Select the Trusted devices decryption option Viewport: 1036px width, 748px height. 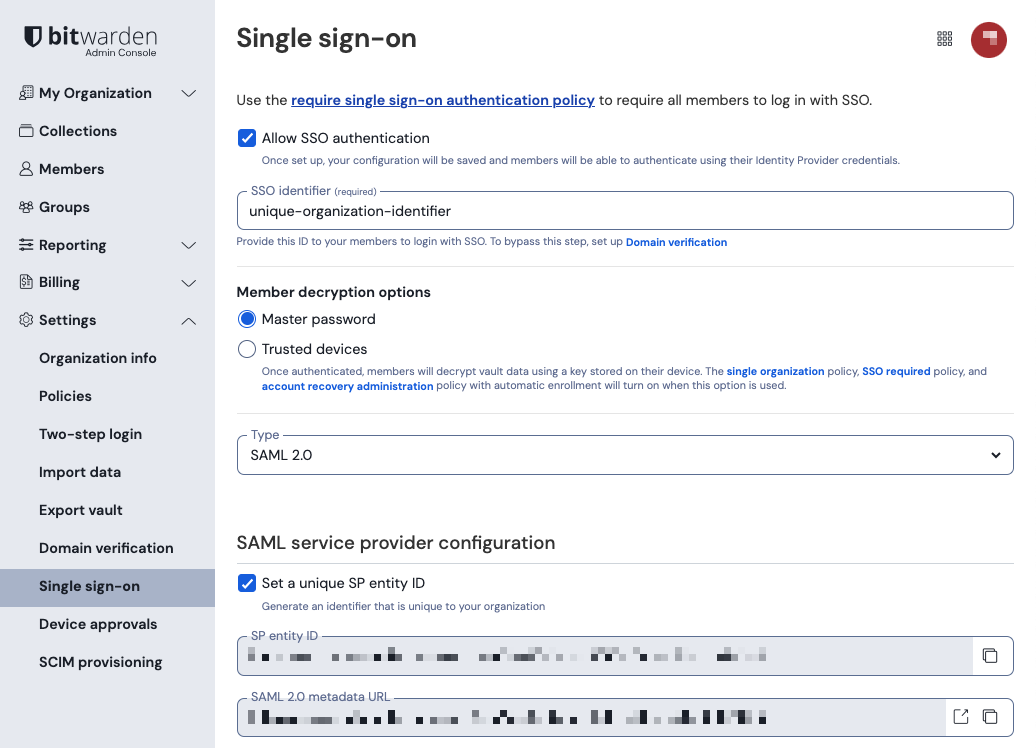tap(247, 350)
